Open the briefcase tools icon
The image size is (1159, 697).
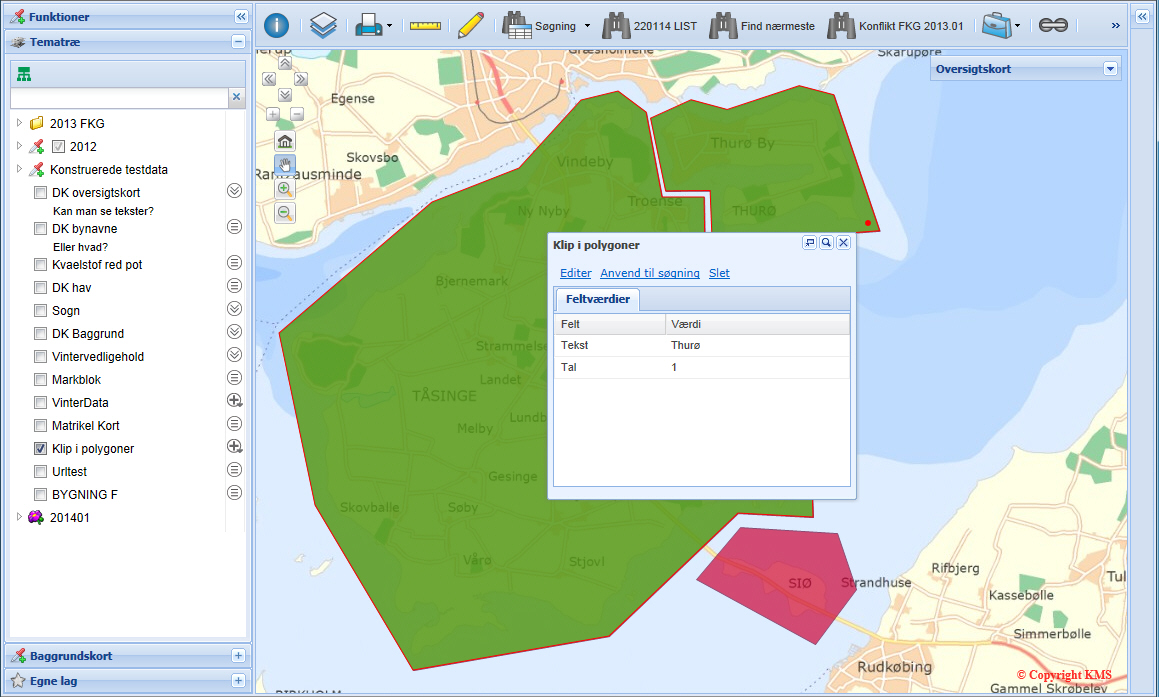(996, 26)
